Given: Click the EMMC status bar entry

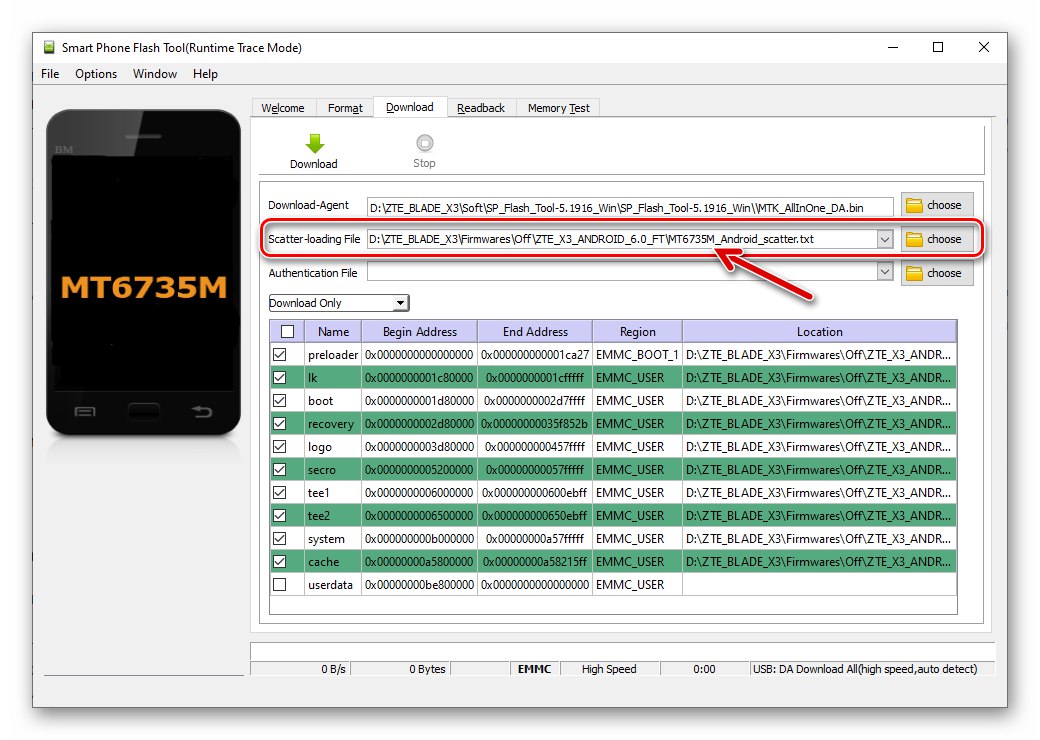Looking at the screenshot, I should pos(535,669).
